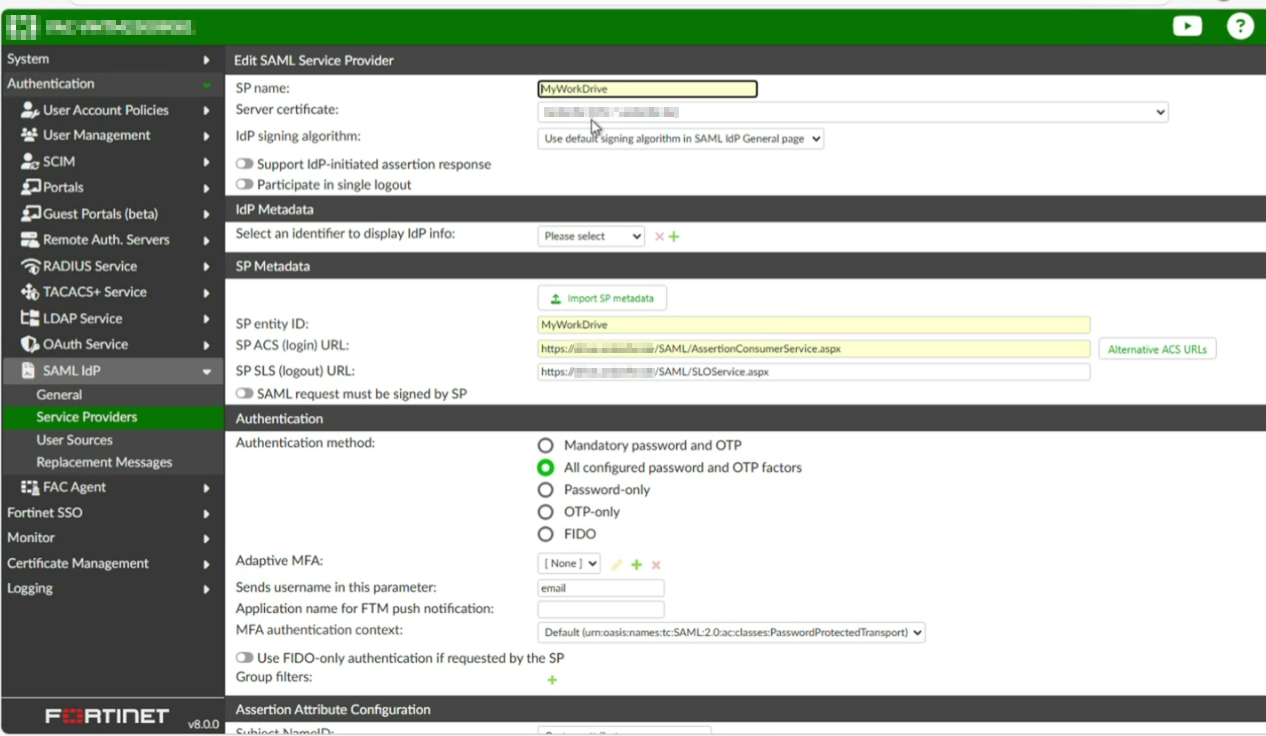Click inside the SP name input field
This screenshot has width=1266, height=736.
click(647, 88)
